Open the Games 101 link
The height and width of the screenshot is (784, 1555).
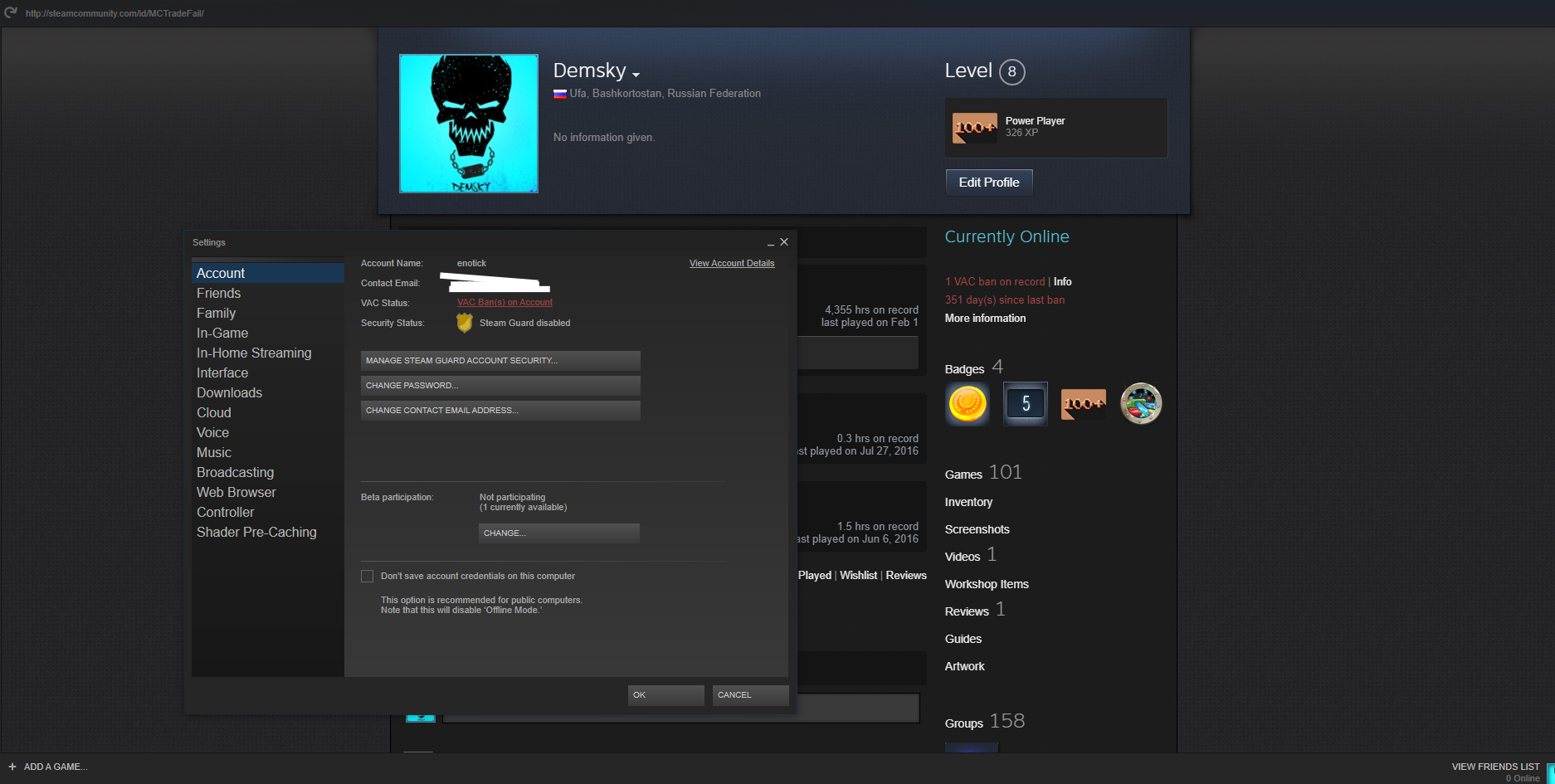click(983, 473)
